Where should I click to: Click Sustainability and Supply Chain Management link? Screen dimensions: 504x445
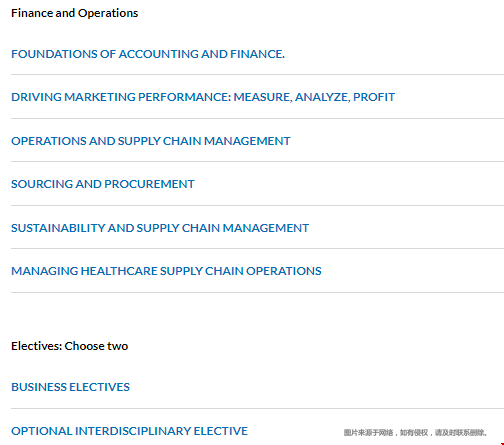click(x=160, y=228)
